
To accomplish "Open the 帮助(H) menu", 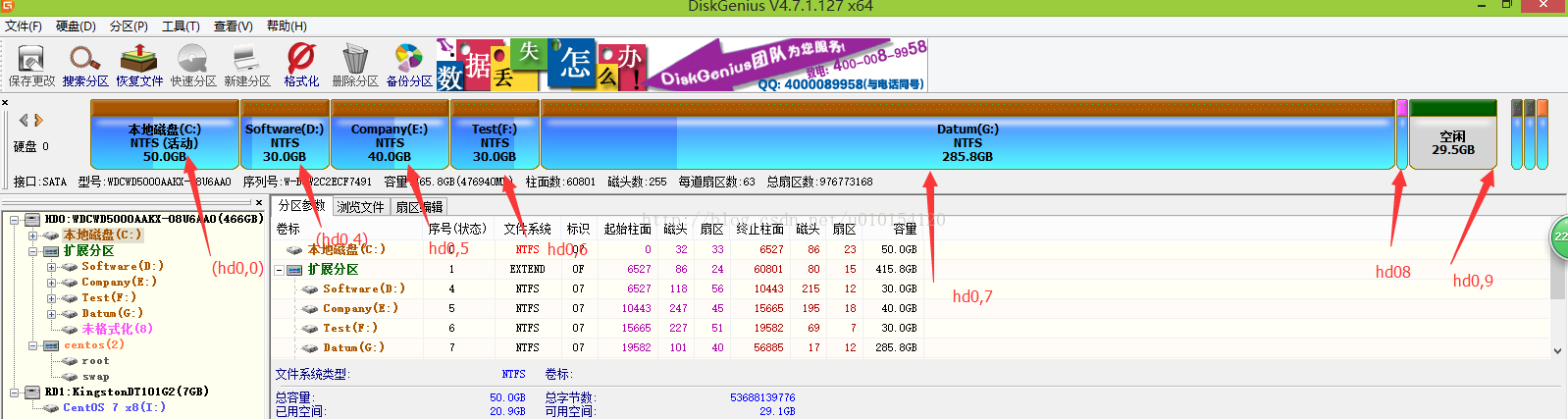I will (287, 26).
